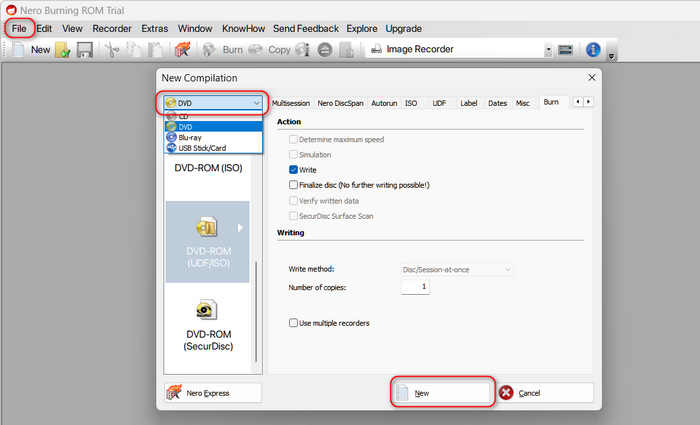Click the blue Information icon
This screenshot has height=425, width=700.
coord(593,50)
